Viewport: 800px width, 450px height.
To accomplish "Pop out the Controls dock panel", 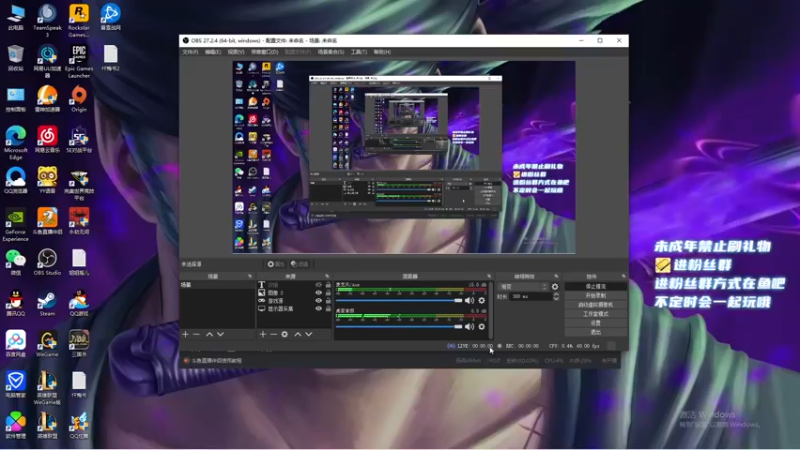I will point(623,276).
